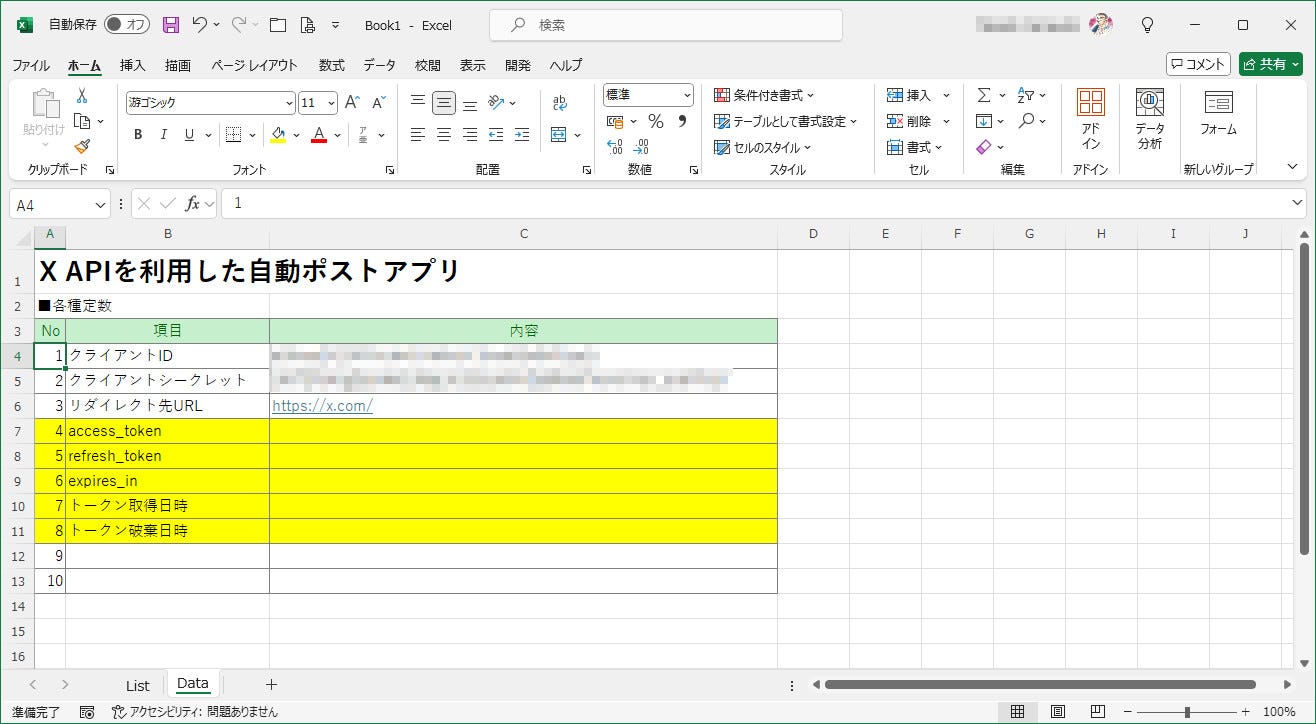The image size is (1316, 724).
Task: Toggle AutoSave switch off/on
Action: [126, 25]
